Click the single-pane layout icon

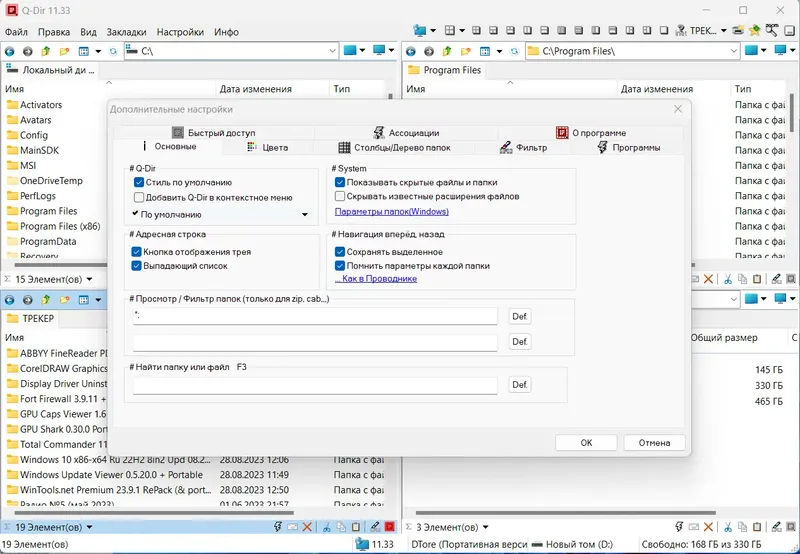(x=664, y=31)
